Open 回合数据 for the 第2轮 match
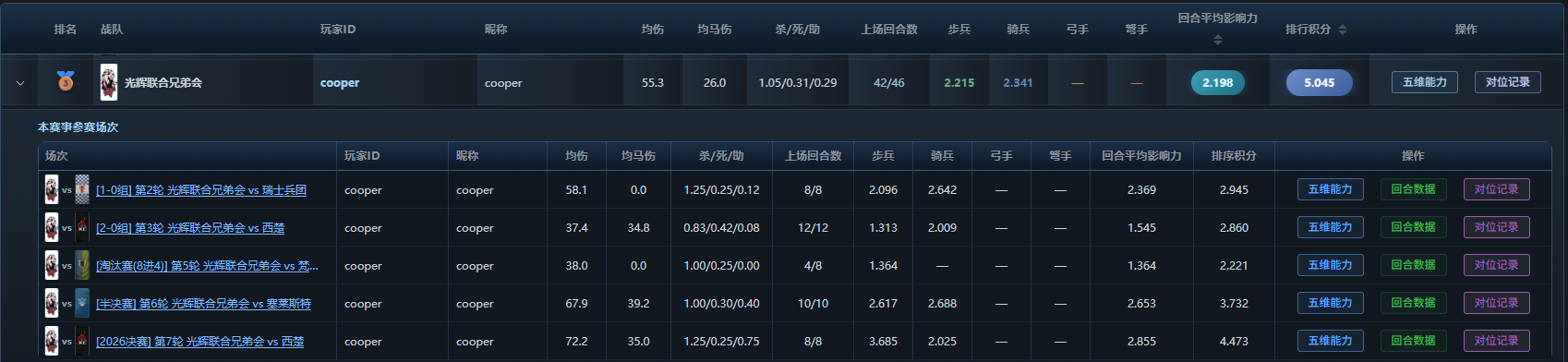Image resolution: width=1568 pixels, height=362 pixels. 1414,189
